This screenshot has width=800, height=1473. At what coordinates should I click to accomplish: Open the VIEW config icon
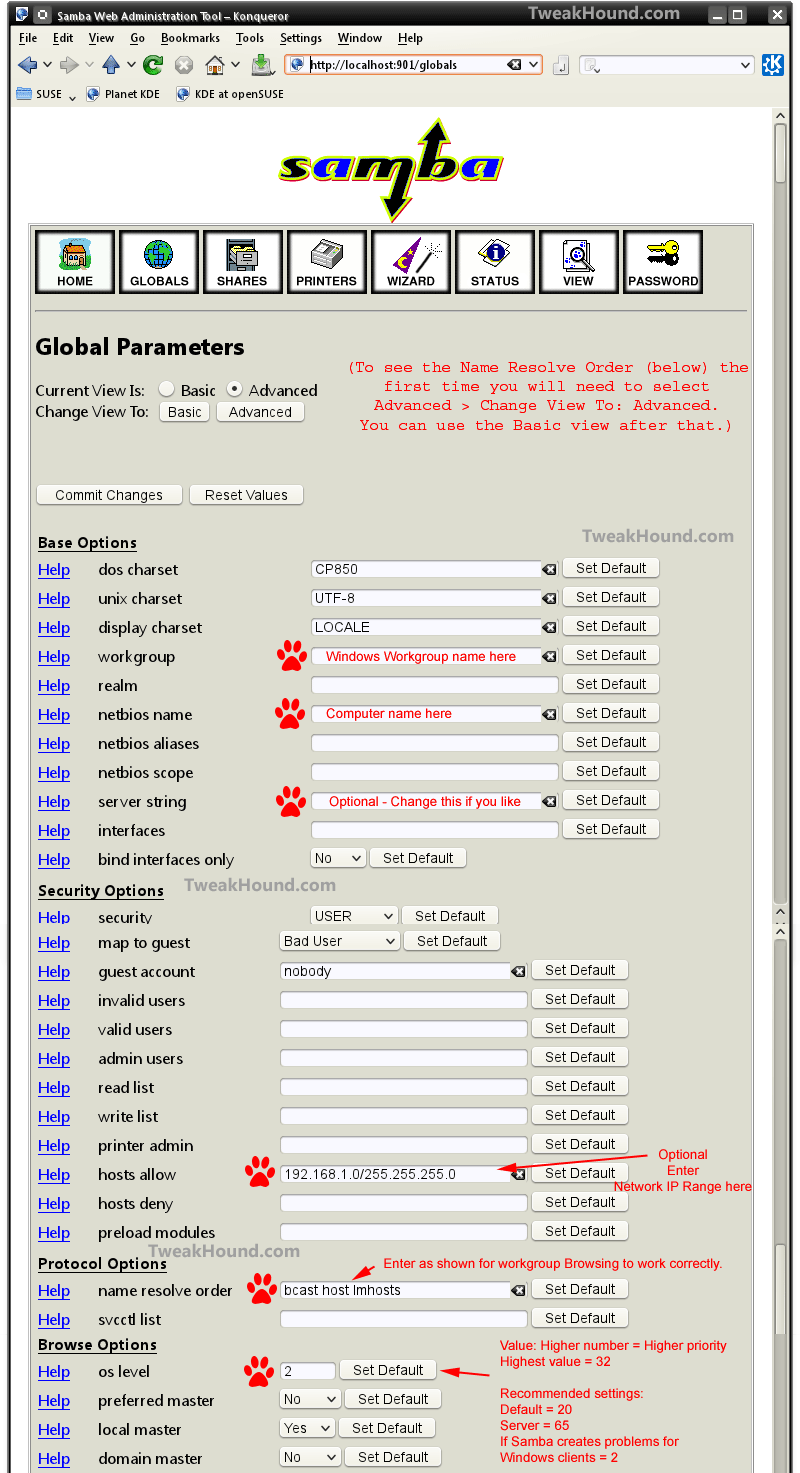[x=579, y=262]
